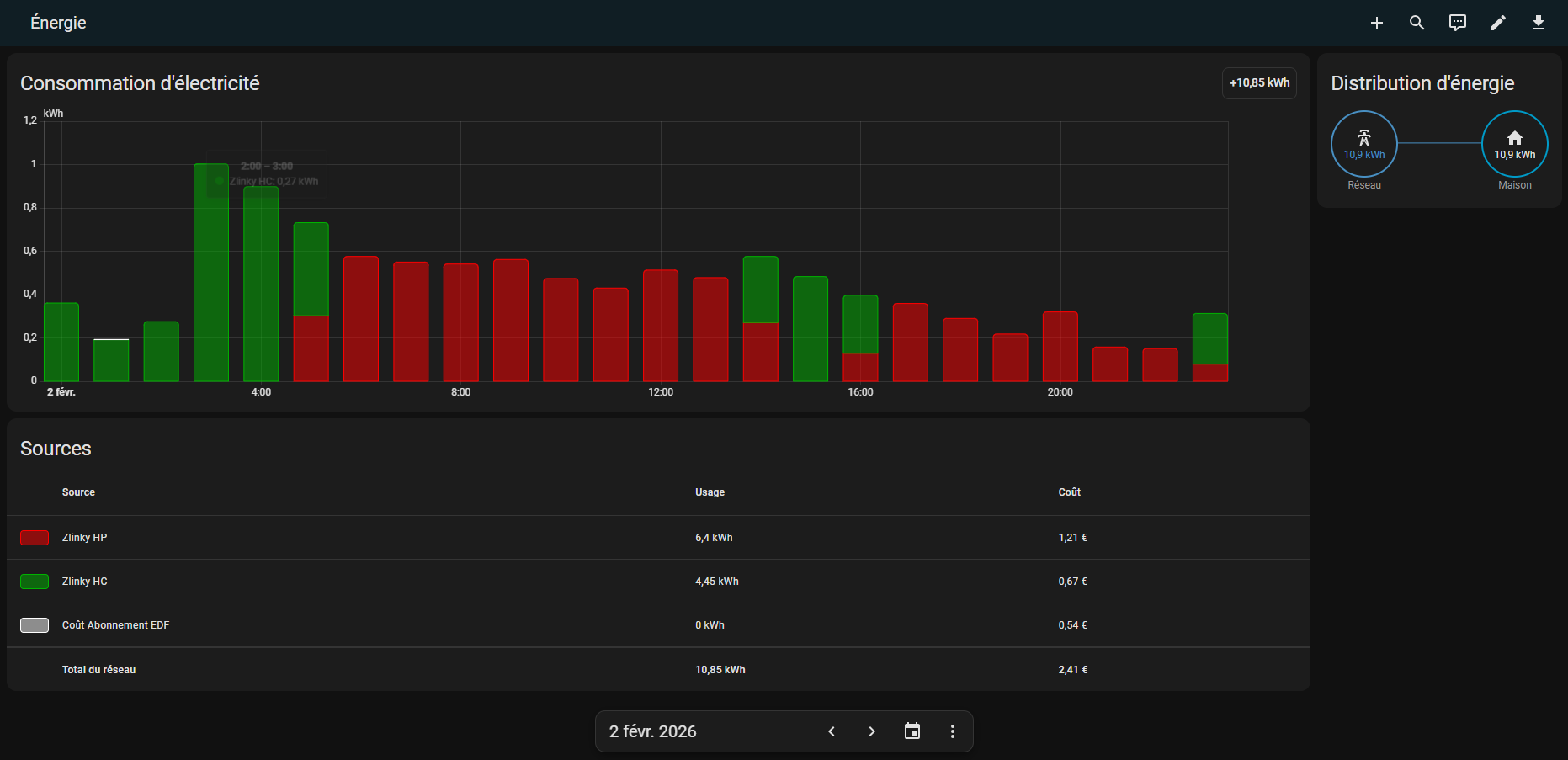Click the Maison home circle
This screenshot has width=1568, height=760.
(x=1514, y=144)
